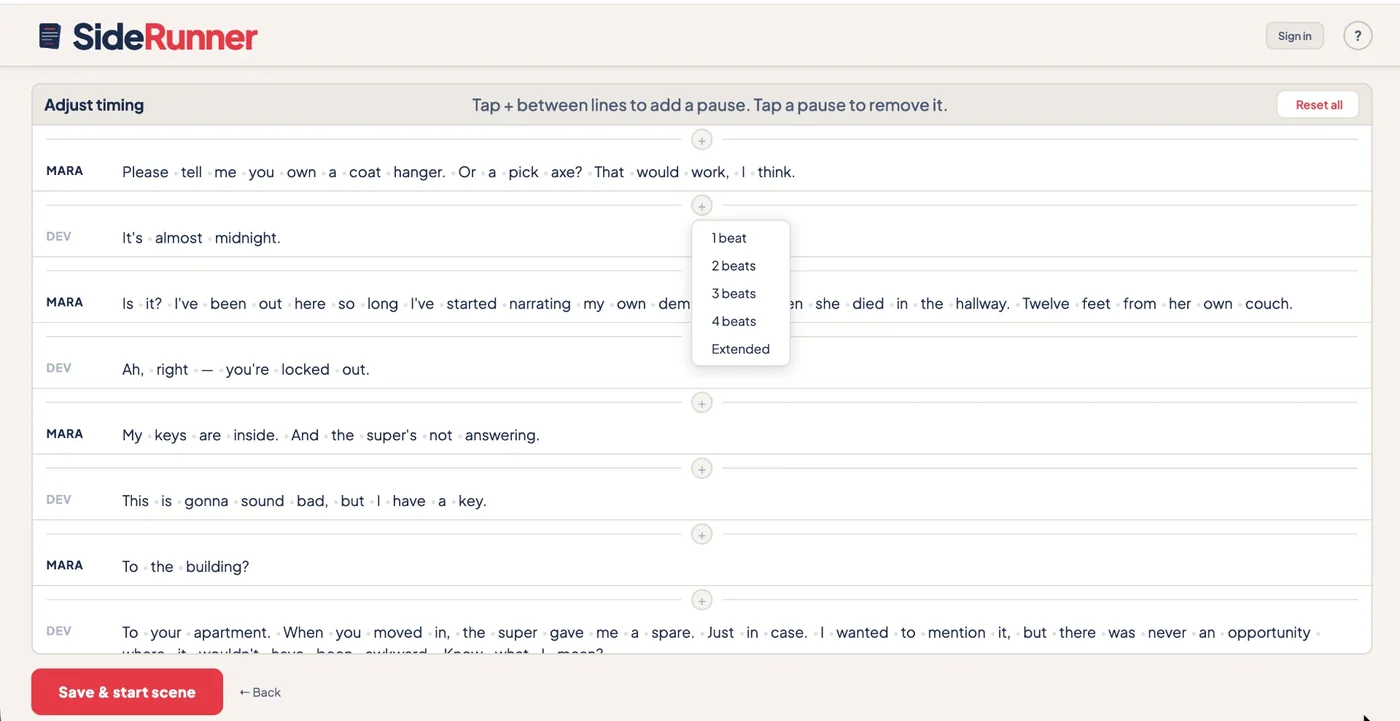Click the word "building?" in Mara's line
The image size is (1400, 721).
(217, 567)
